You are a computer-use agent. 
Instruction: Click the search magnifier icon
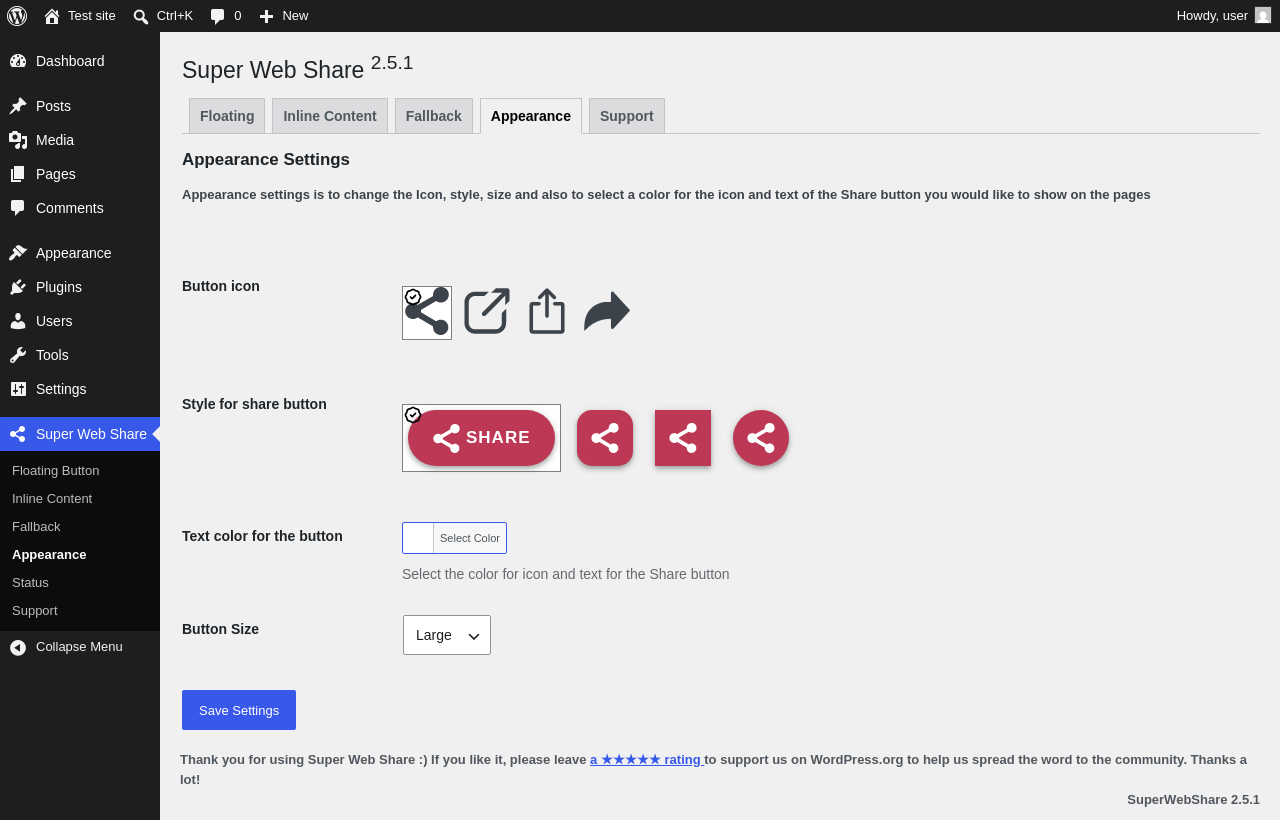[x=141, y=16]
